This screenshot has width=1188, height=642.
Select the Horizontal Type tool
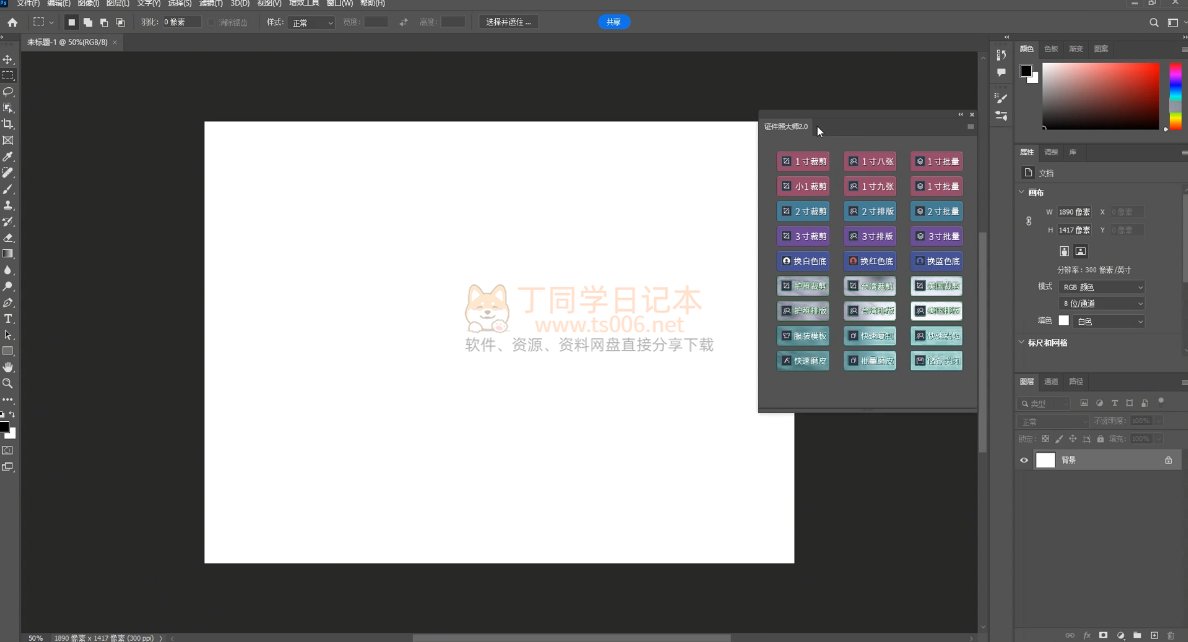point(8,319)
